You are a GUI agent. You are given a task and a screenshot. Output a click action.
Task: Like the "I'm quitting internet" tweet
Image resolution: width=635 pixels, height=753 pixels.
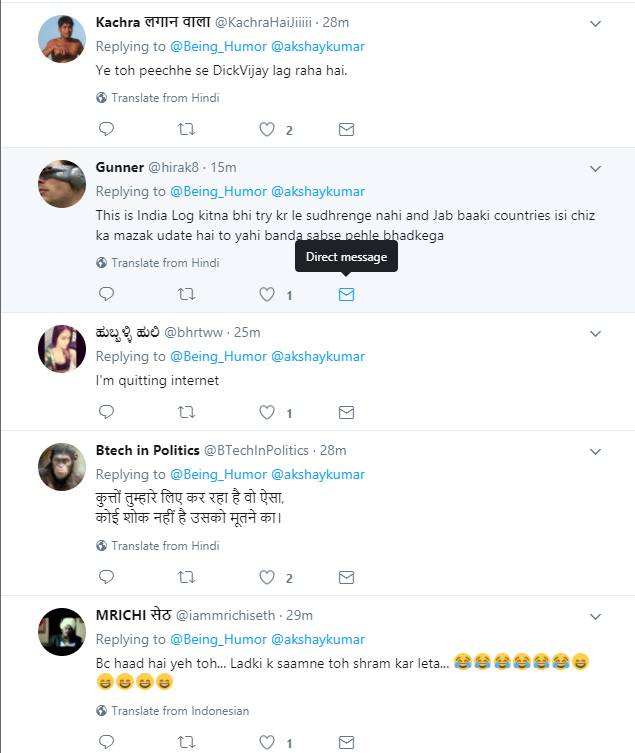tap(267, 412)
